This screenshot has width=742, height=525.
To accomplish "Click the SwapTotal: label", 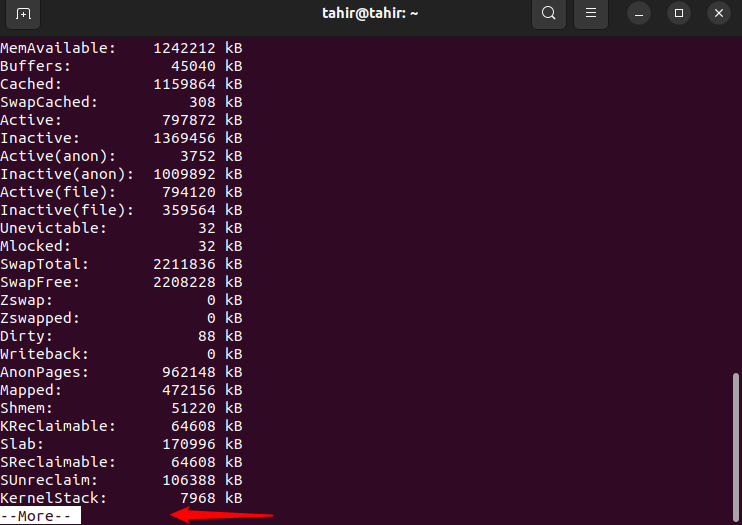I will pyautogui.click(x=44, y=264).
